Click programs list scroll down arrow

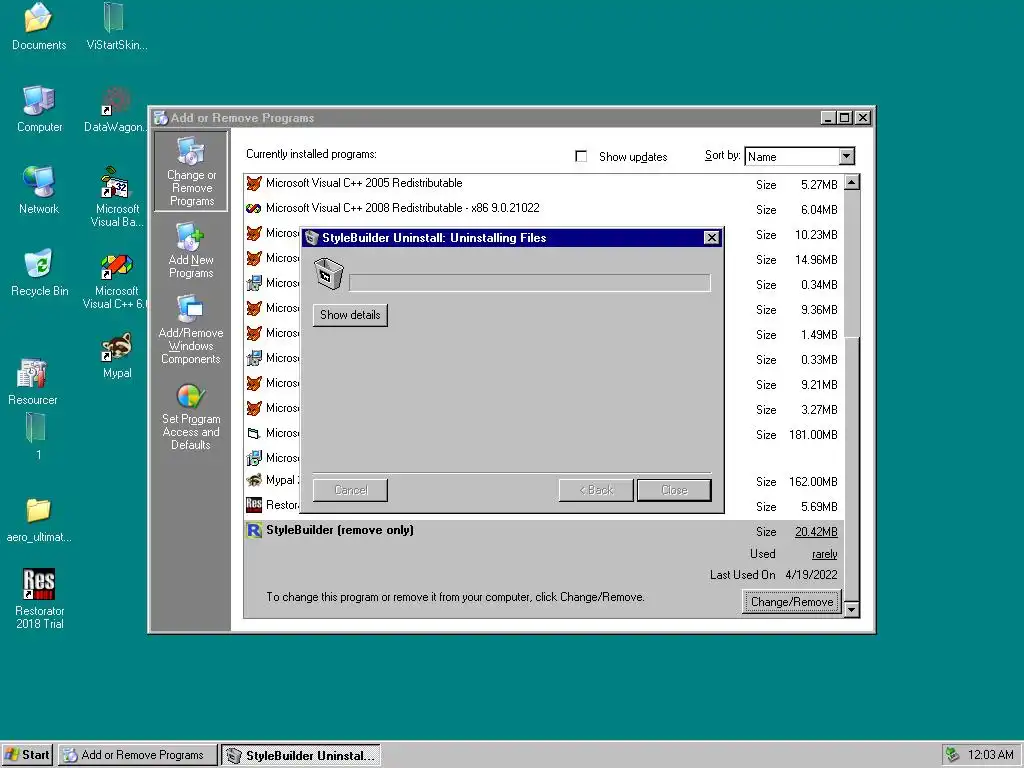pyautogui.click(x=852, y=610)
